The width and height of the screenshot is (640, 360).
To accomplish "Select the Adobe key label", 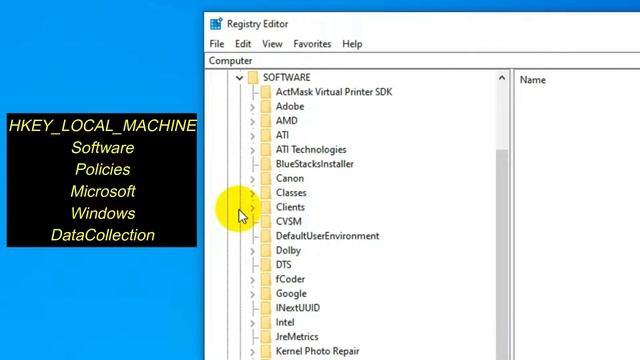I will click(290, 106).
